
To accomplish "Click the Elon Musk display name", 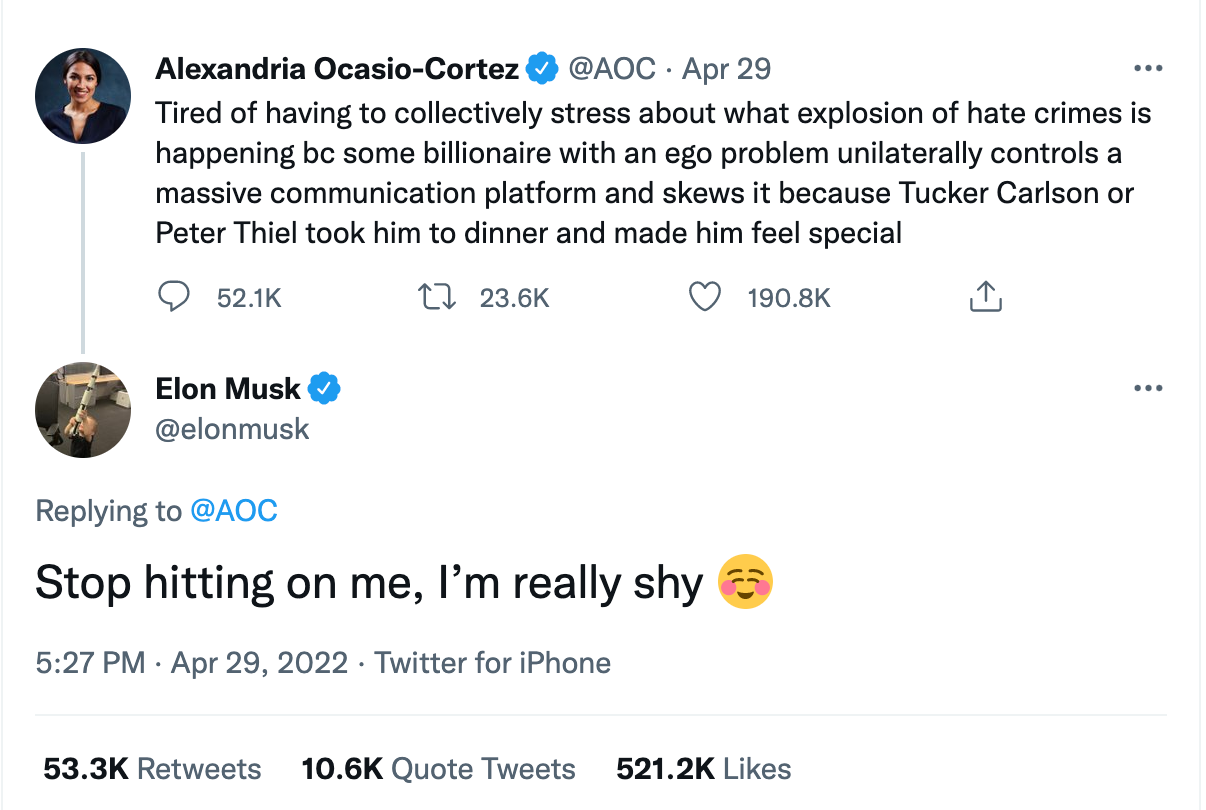I will click(x=228, y=388).
